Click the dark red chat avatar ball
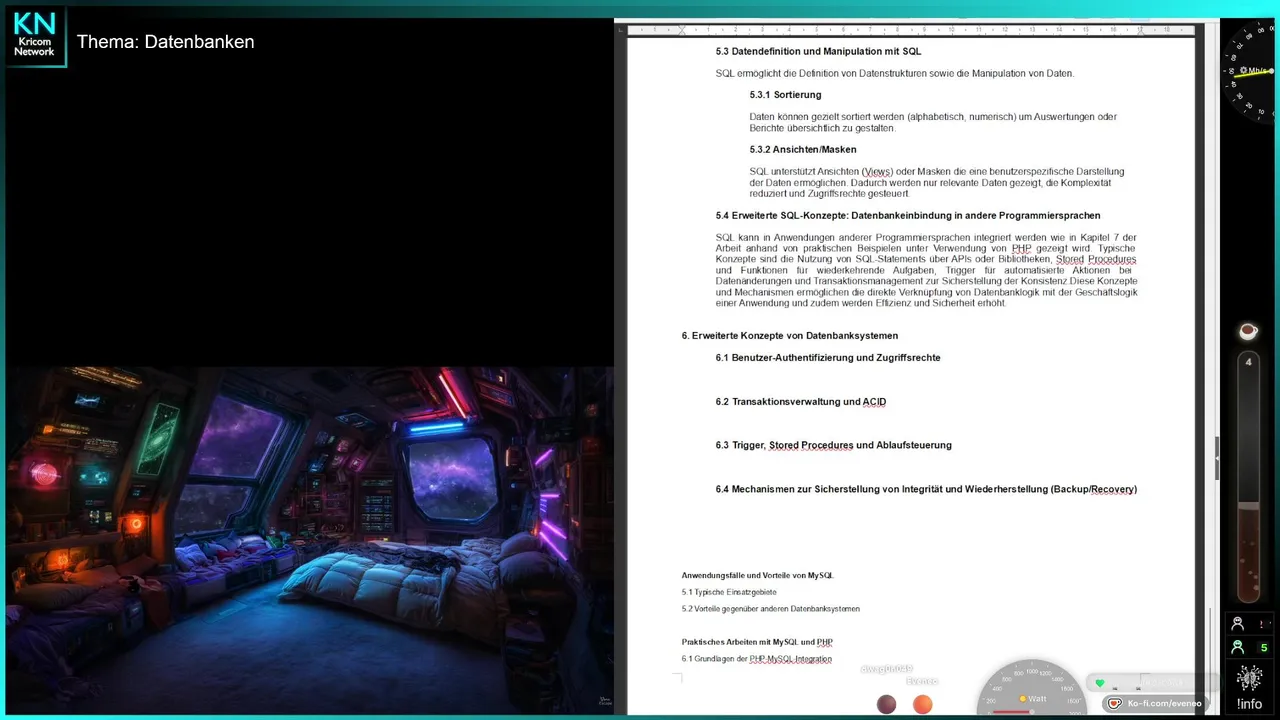Viewport: 1280px width, 720px height. click(887, 705)
